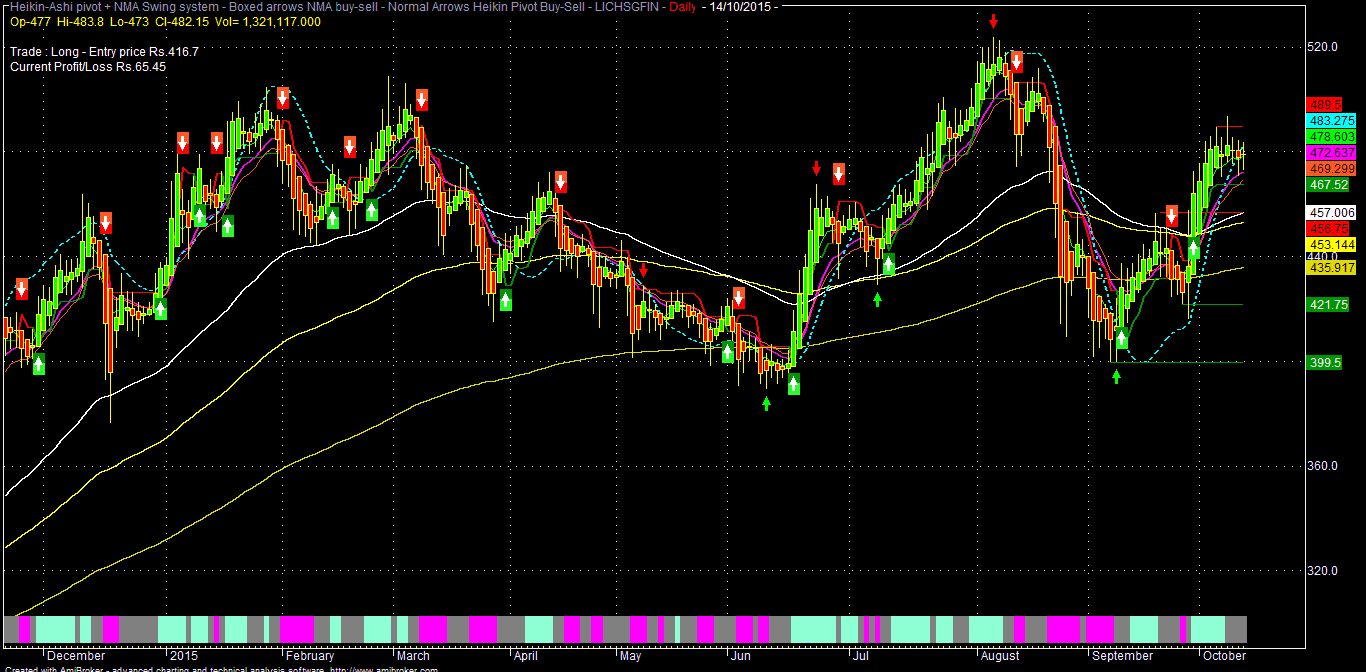The height and width of the screenshot is (672, 1366).
Task: Select the orange 469.299 price label
Action: [x=1332, y=169]
